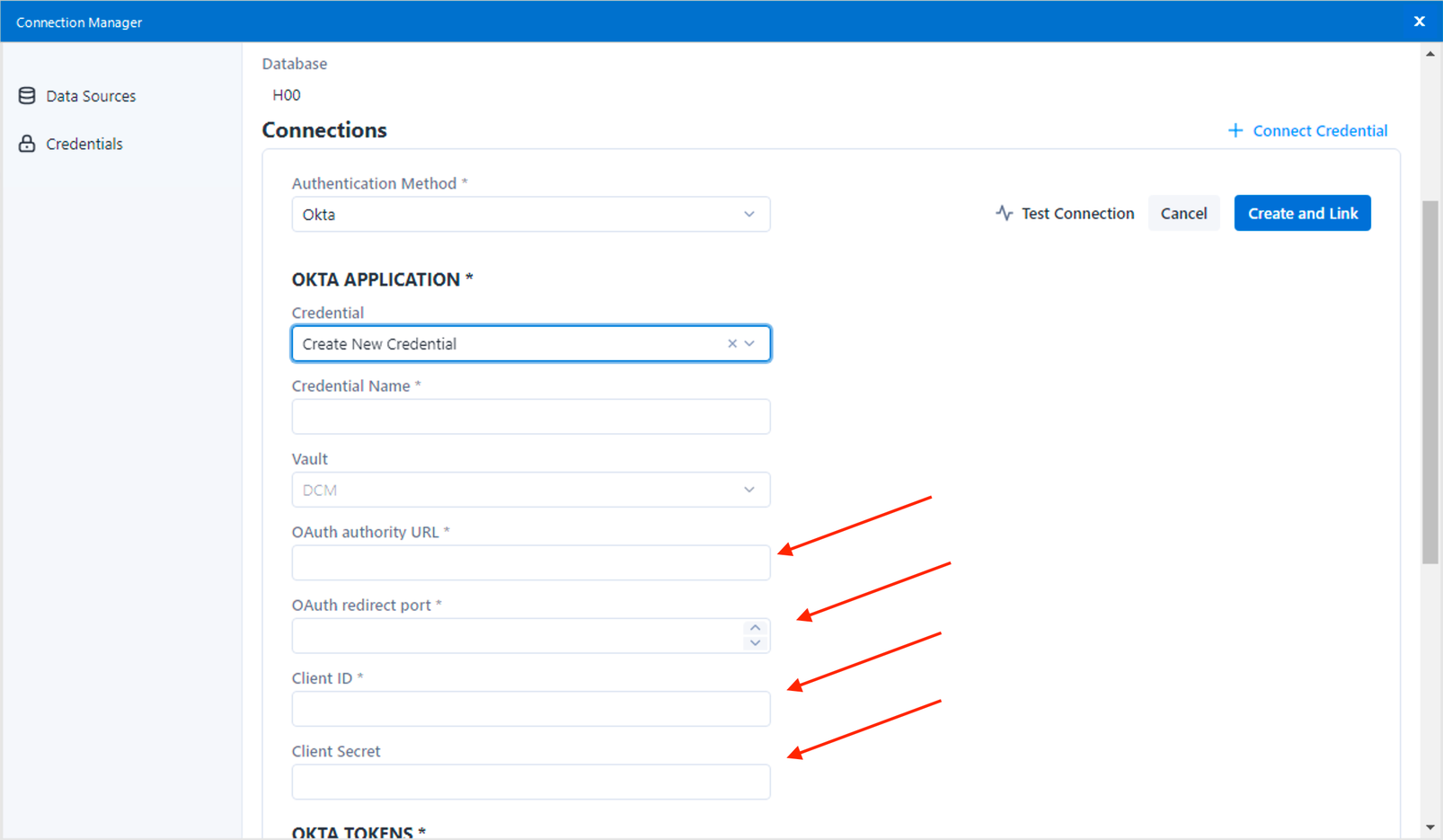1443x840 pixels.
Task: Click the Test Connection pulse icon
Action: [1004, 213]
